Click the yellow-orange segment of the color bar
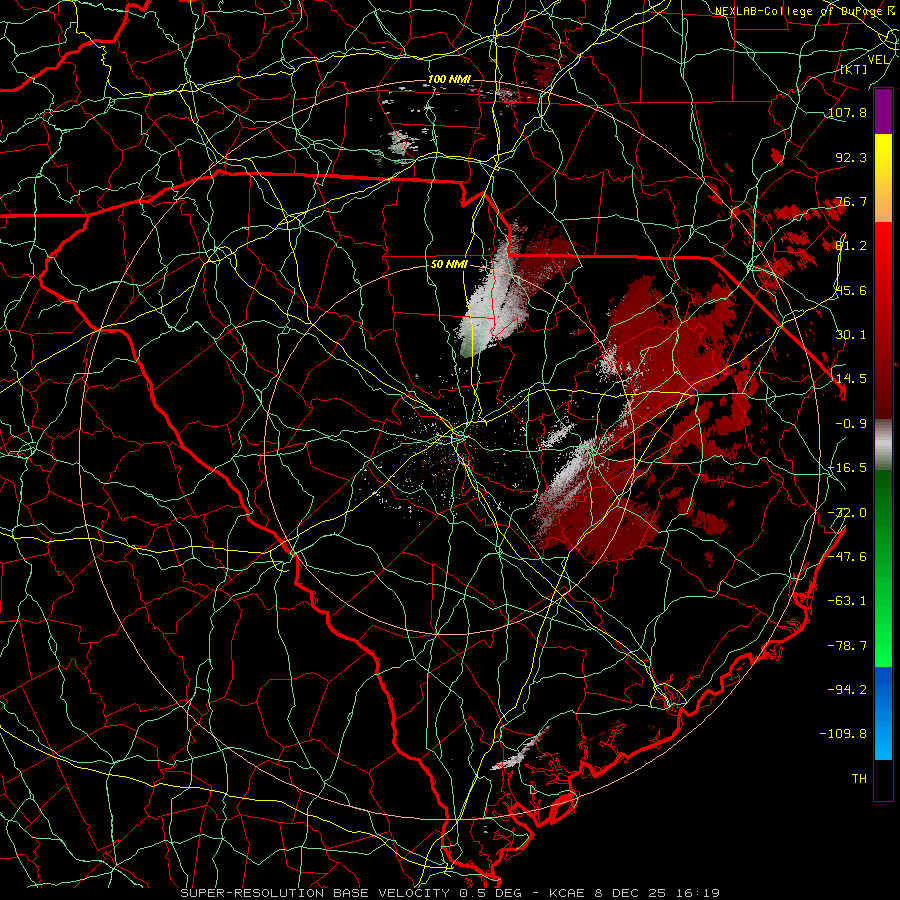This screenshot has height=900, width=900. pyautogui.click(x=883, y=178)
